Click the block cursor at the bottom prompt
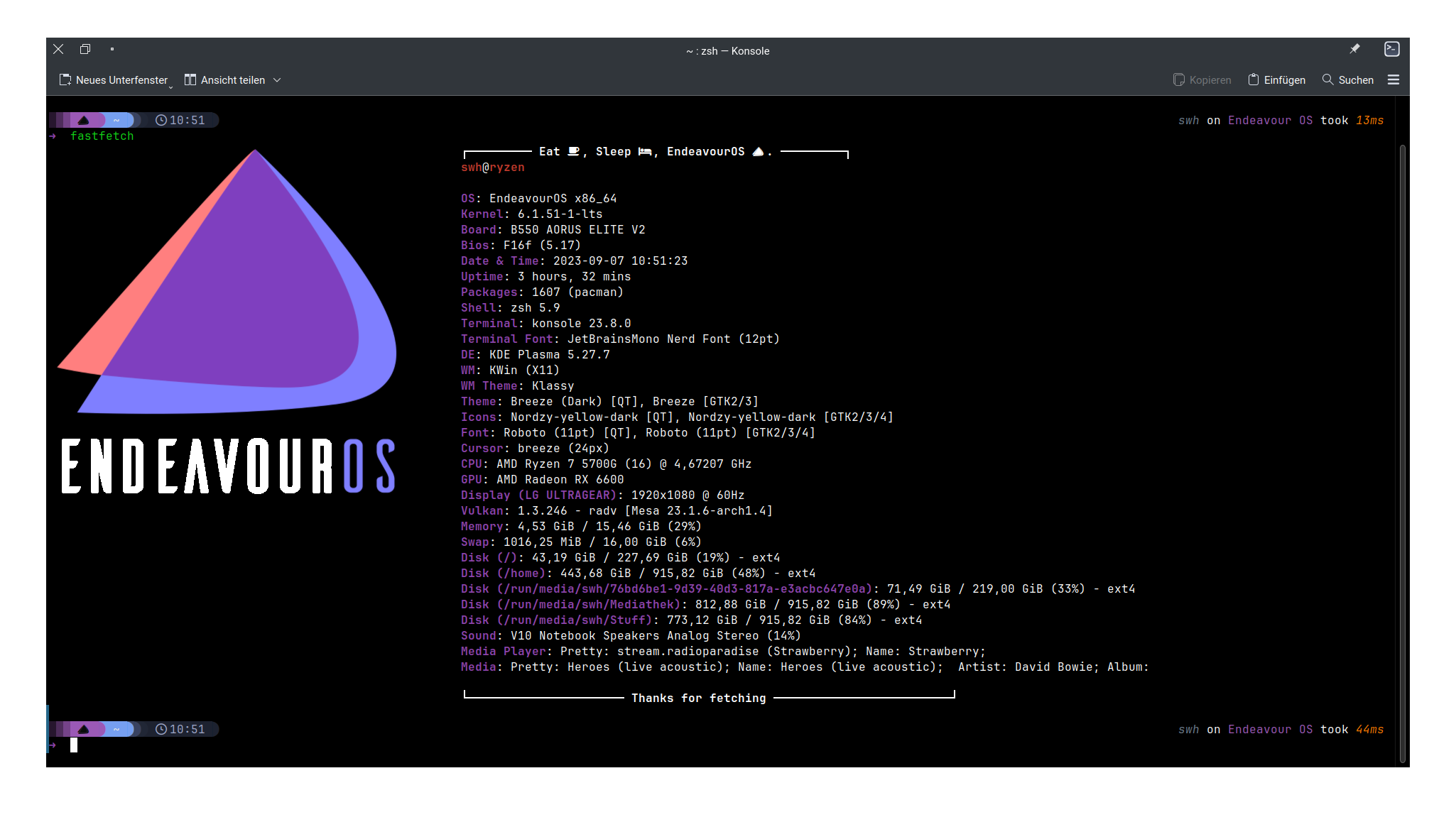 click(x=74, y=745)
